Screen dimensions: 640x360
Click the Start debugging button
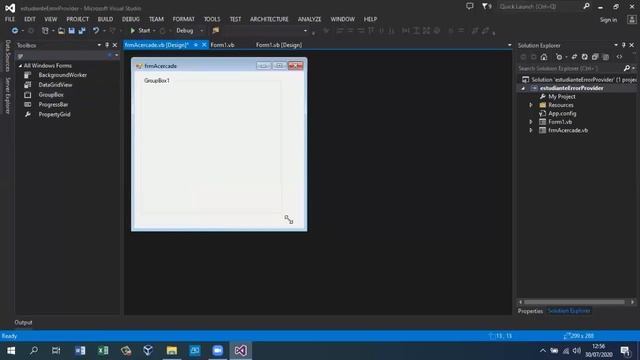(140, 31)
